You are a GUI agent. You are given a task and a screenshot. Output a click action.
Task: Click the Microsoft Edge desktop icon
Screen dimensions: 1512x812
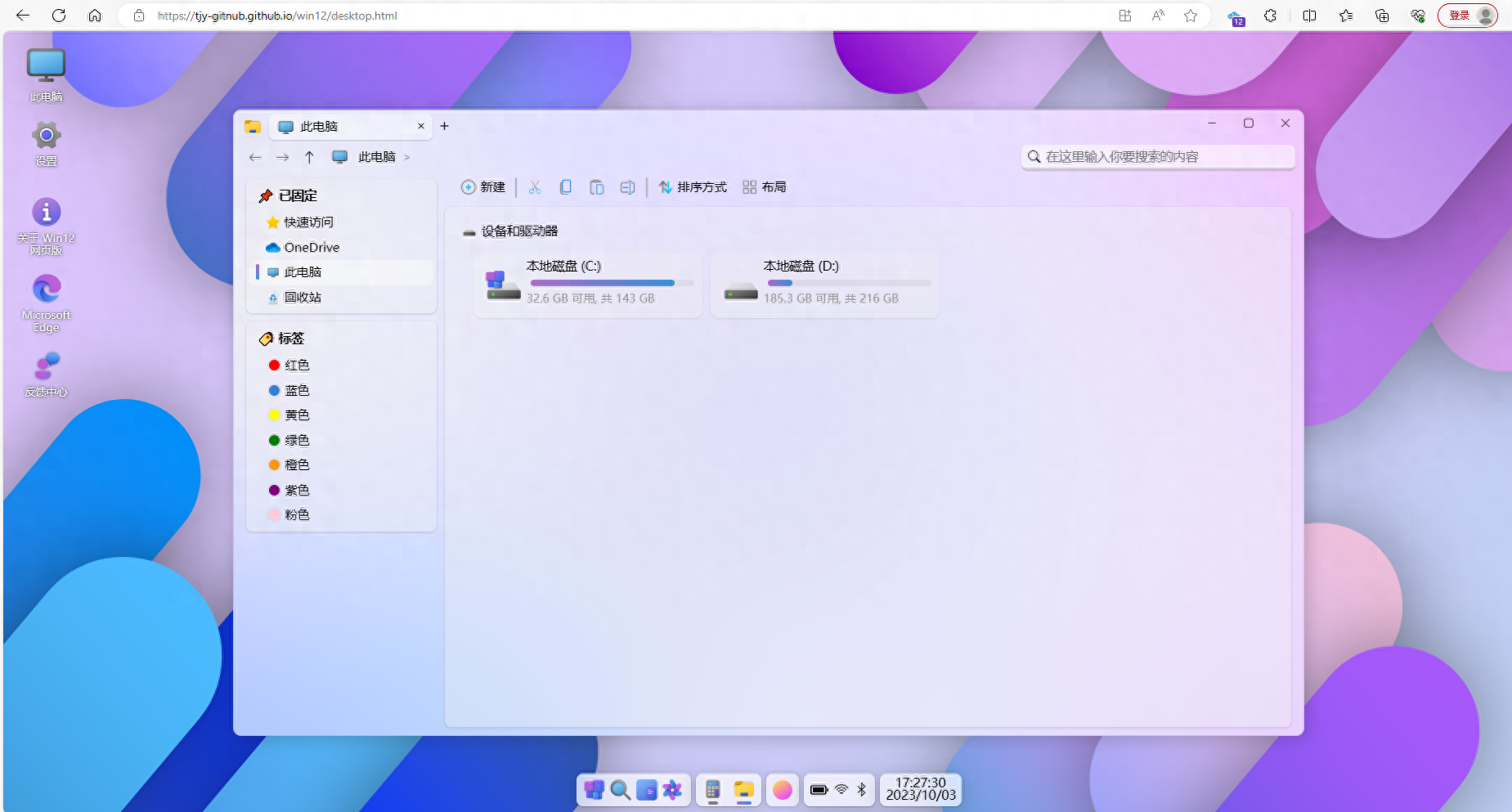46,303
